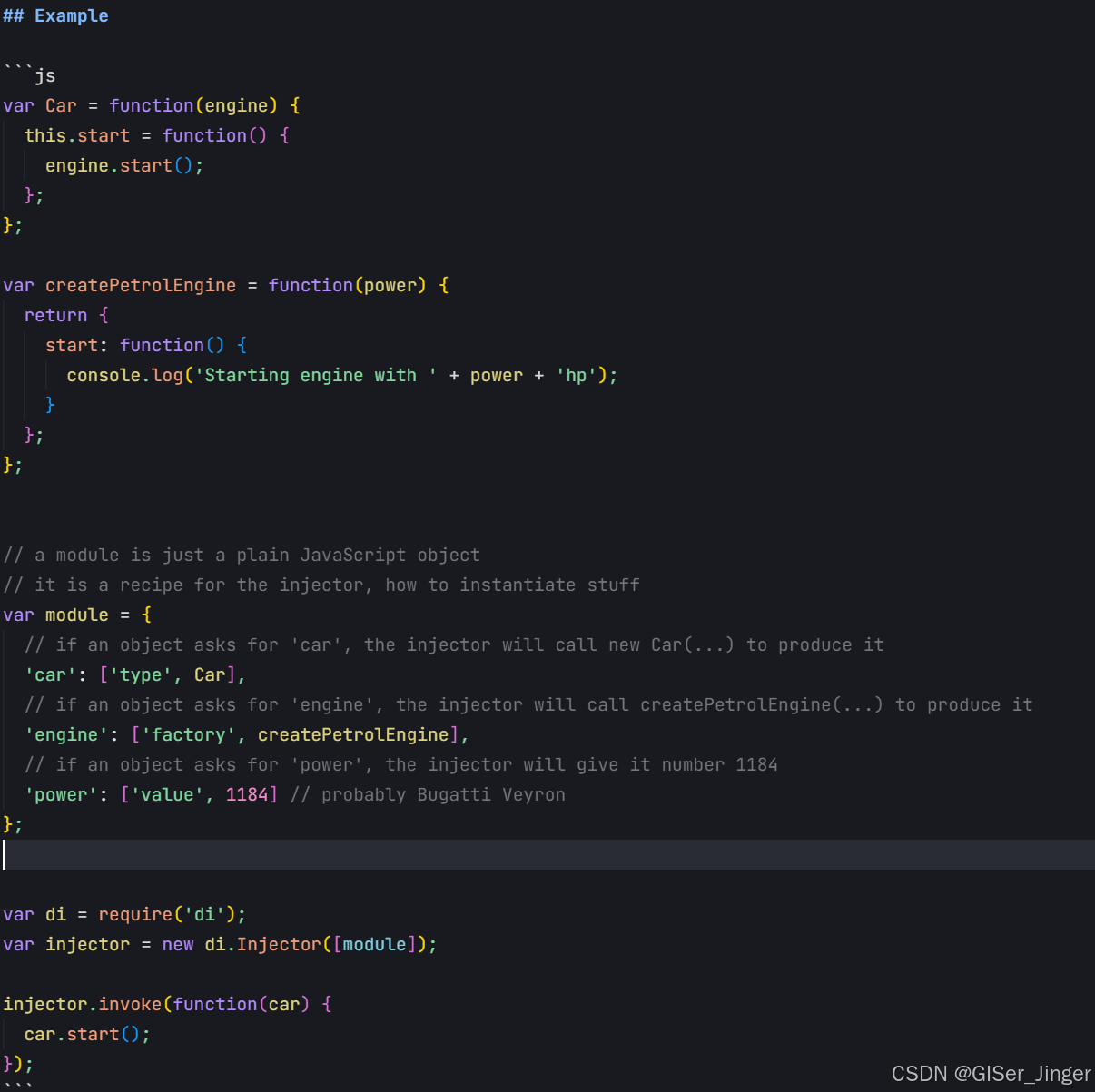This screenshot has height=1092, width=1095.
Task: Click the 'Starting engine with ' string literal
Action: [x=315, y=375]
